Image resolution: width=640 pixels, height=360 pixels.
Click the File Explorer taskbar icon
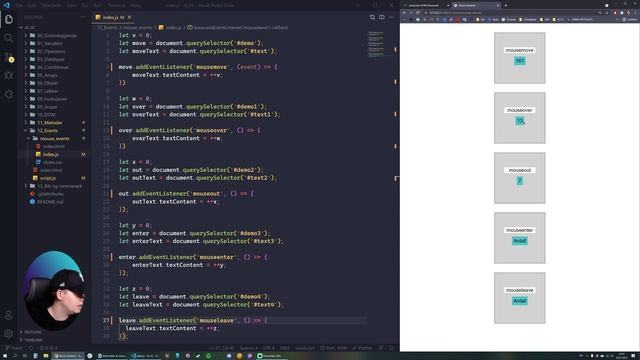click(x=46, y=356)
